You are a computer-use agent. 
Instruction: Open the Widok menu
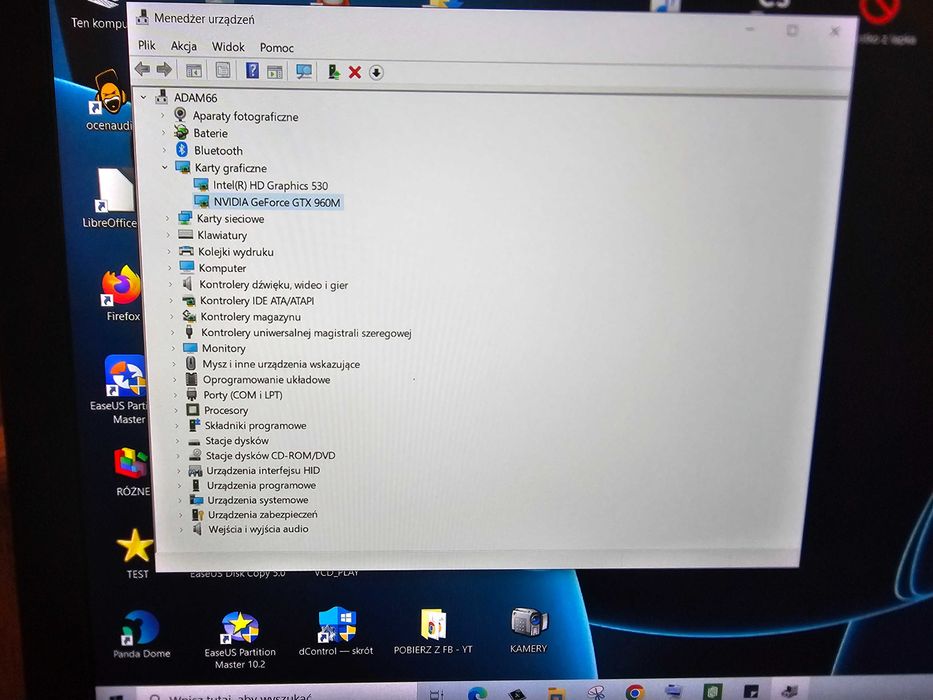pyautogui.click(x=228, y=46)
